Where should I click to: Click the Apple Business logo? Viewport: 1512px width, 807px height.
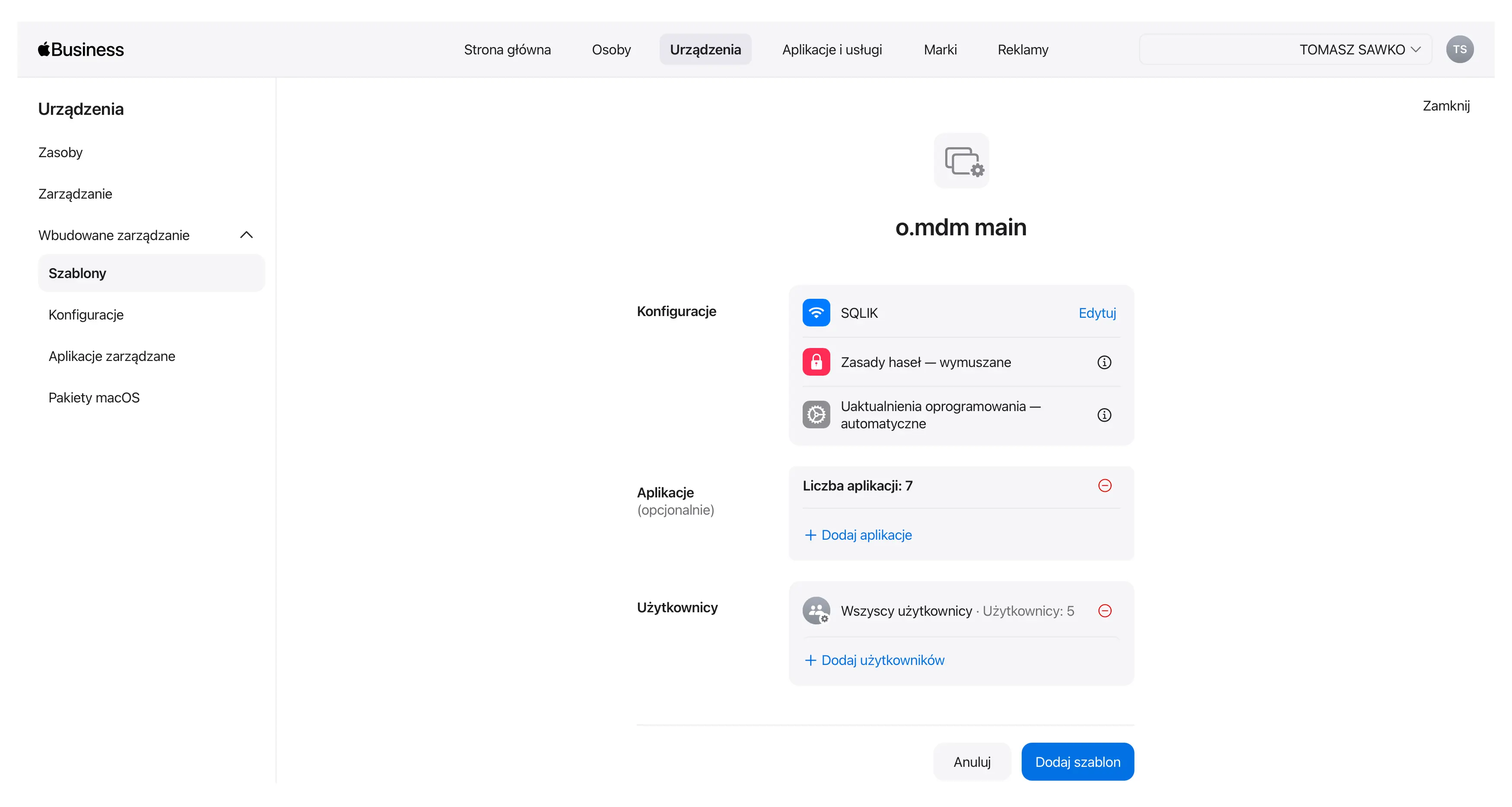point(81,49)
